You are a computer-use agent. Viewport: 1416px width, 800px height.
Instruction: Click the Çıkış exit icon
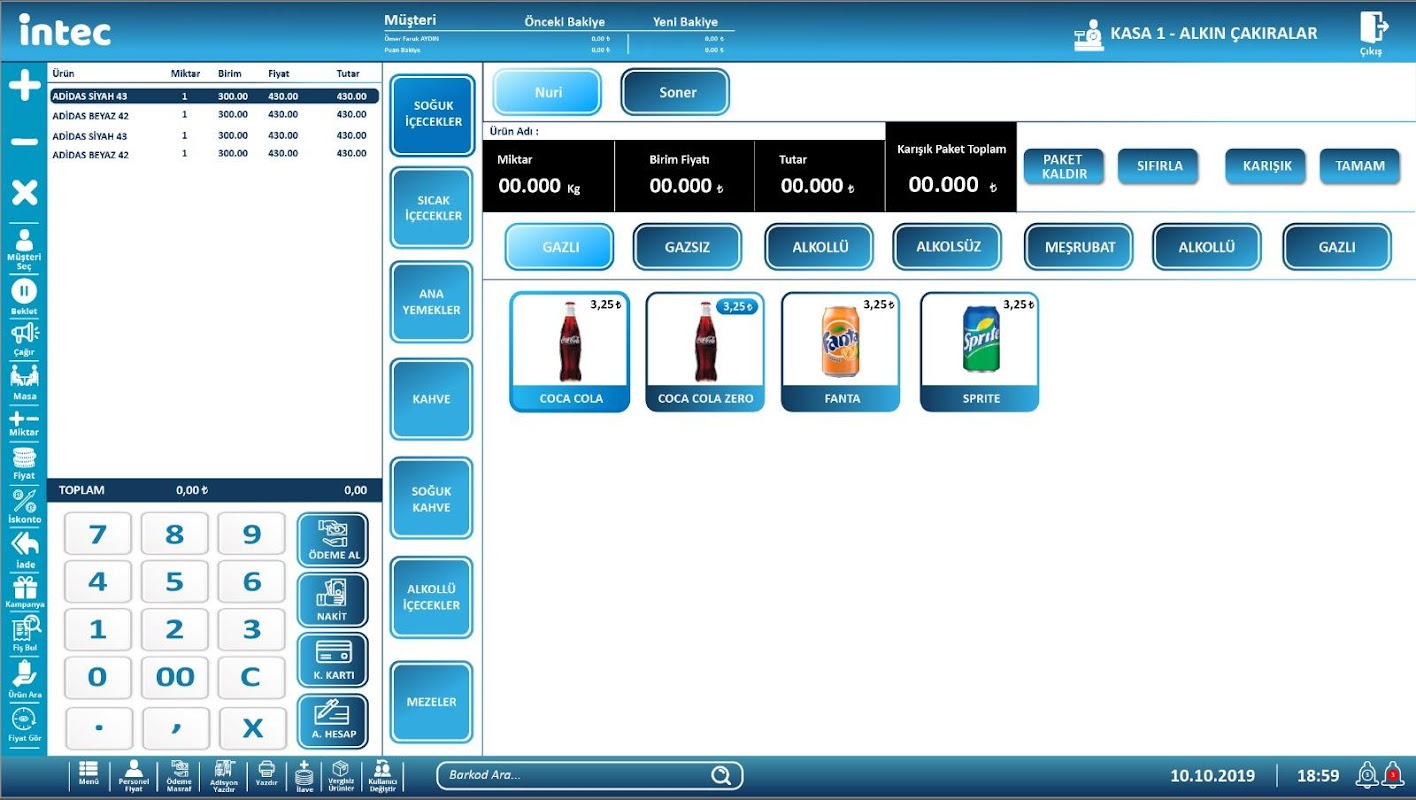click(x=1372, y=34)
